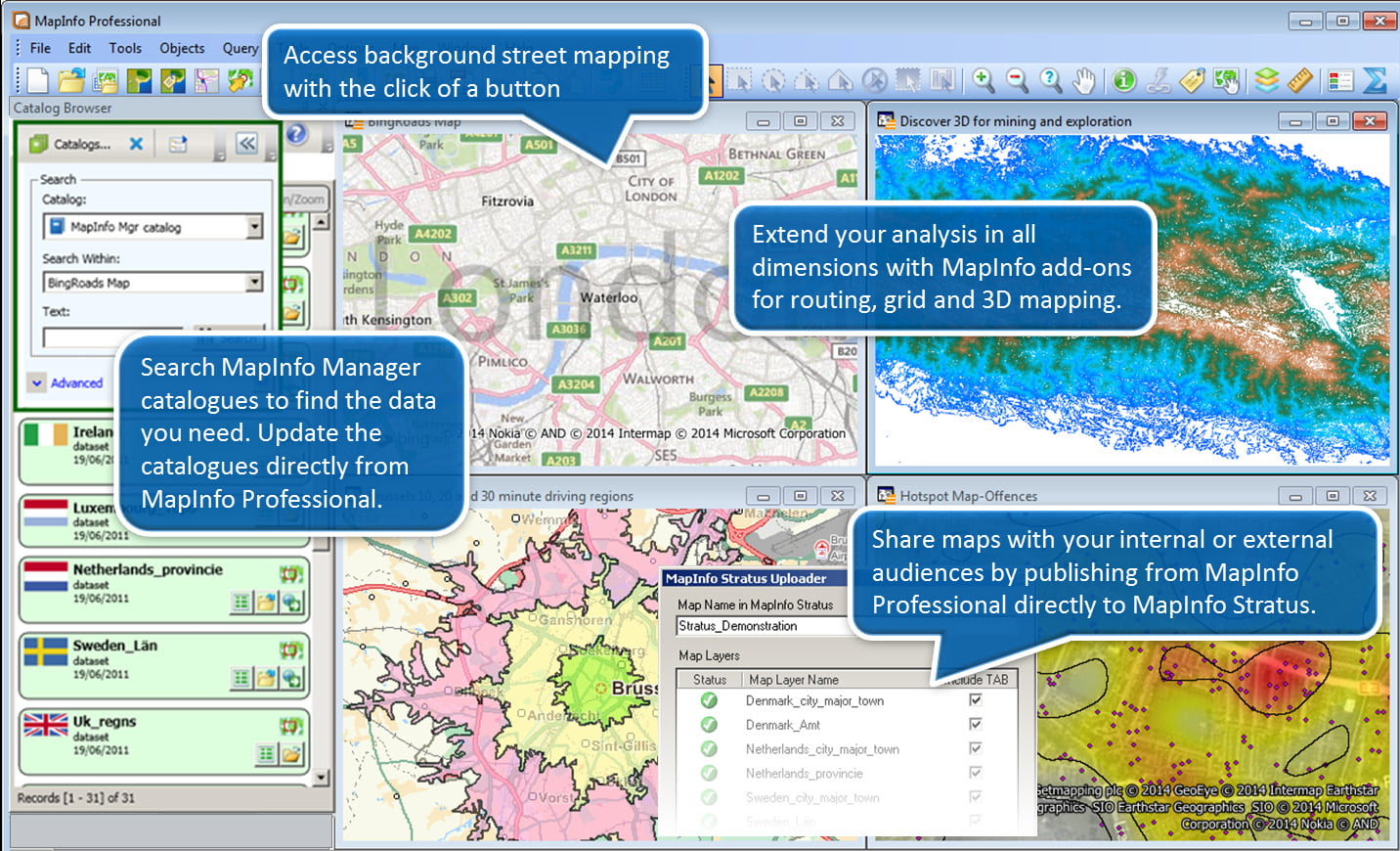1400x851 pixels.
Task: Click the catalog Text search input field
Action: [x=115, y=338]
